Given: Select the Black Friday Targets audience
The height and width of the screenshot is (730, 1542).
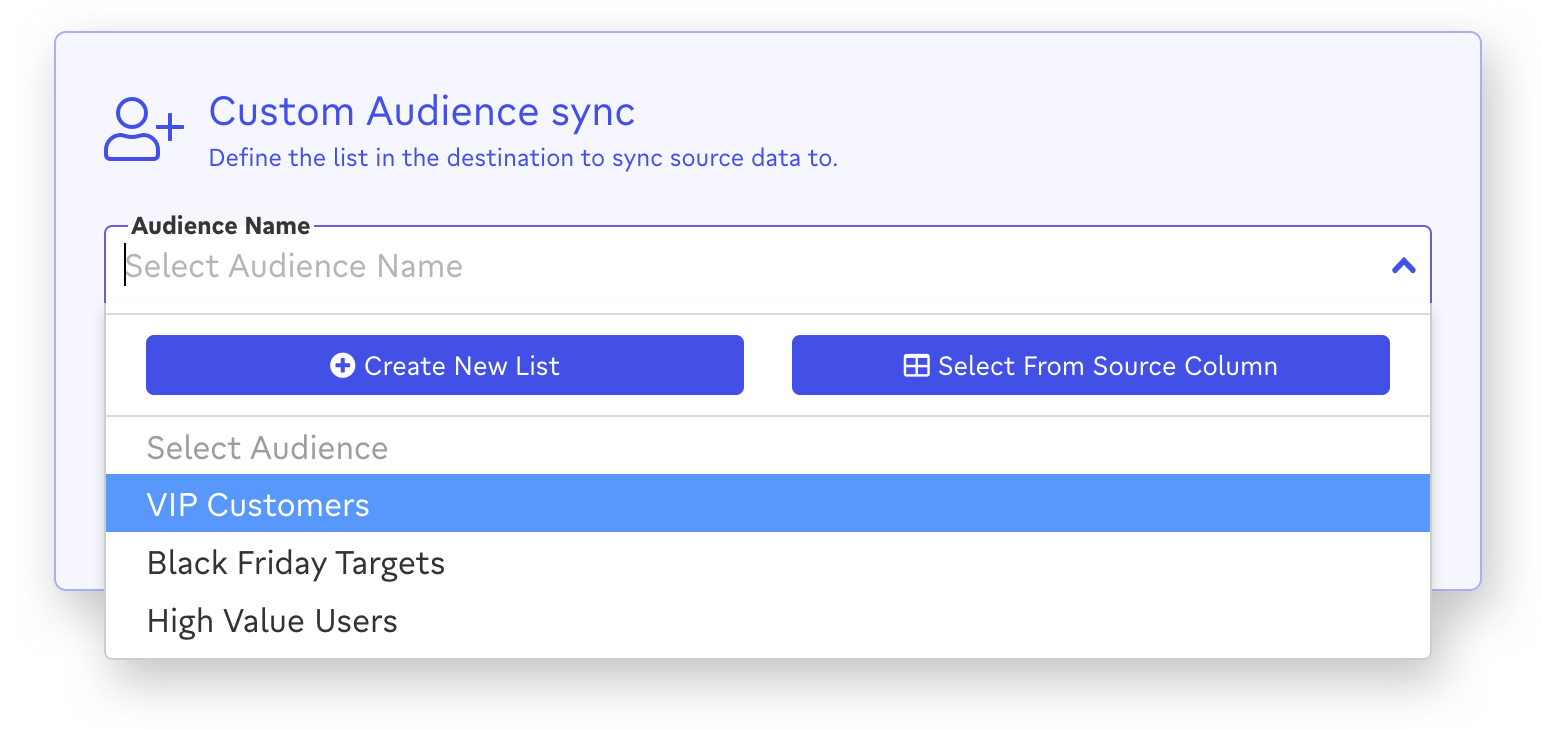Looking at the screenshot, I should (x=296, y=563).
